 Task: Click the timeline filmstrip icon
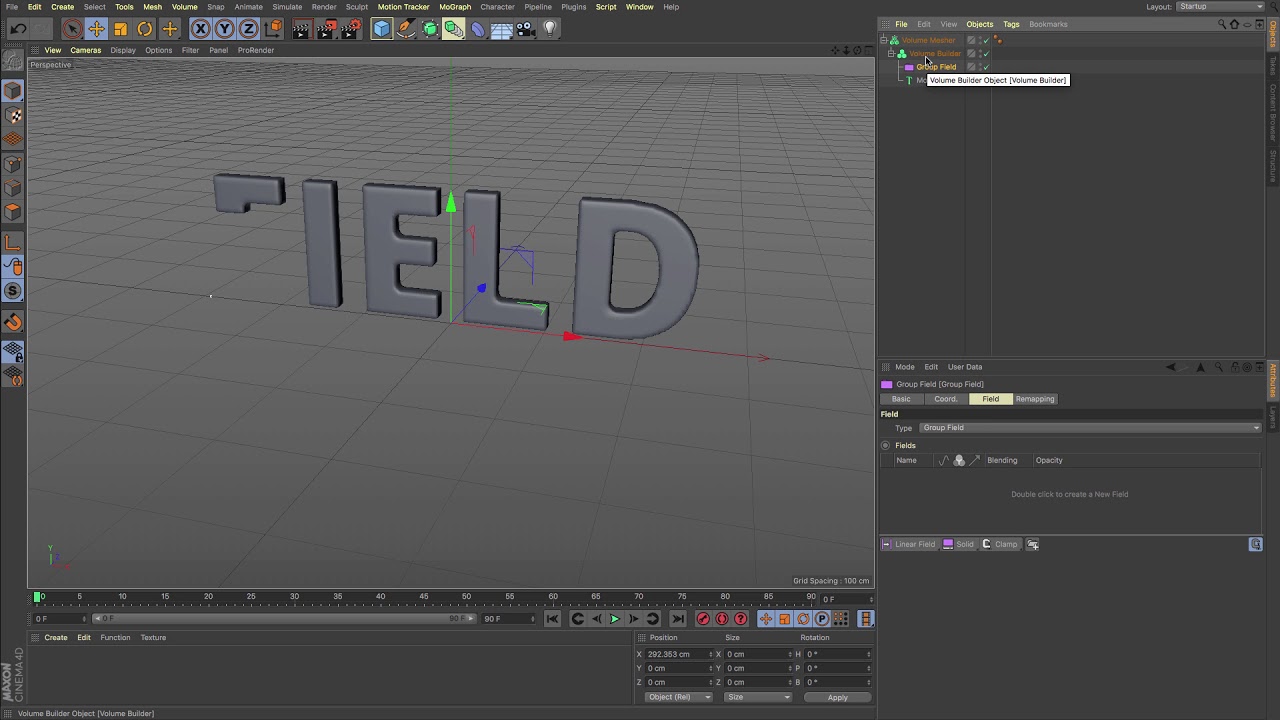pyautogui.click(x=866, y=619)
